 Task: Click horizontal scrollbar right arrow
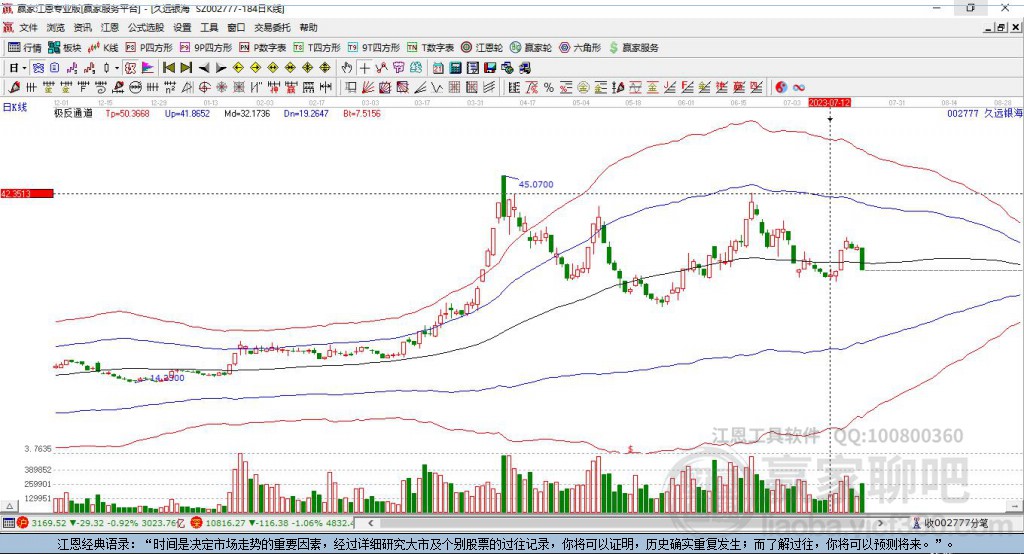[880, 523]
